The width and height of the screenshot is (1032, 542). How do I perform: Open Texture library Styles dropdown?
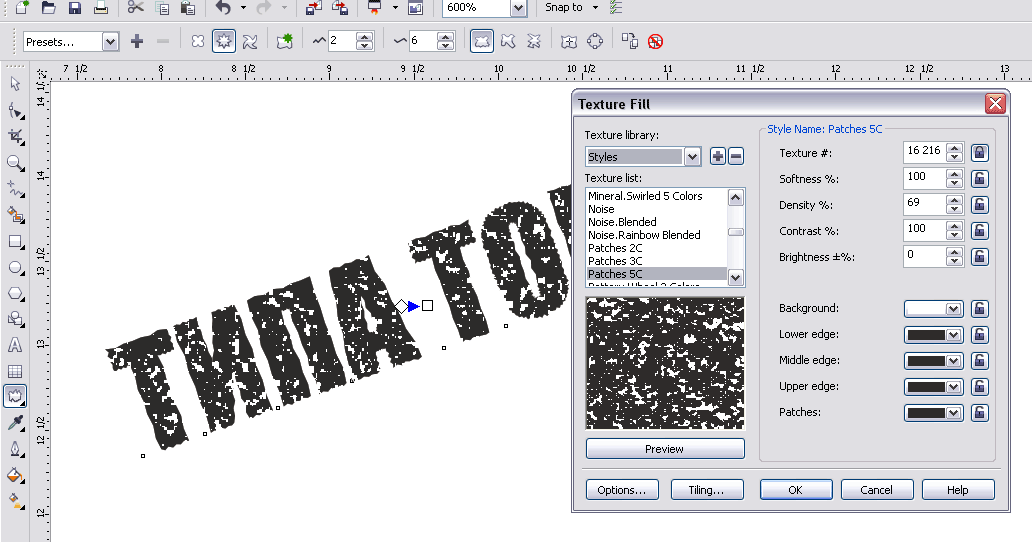tap(692, 157)
